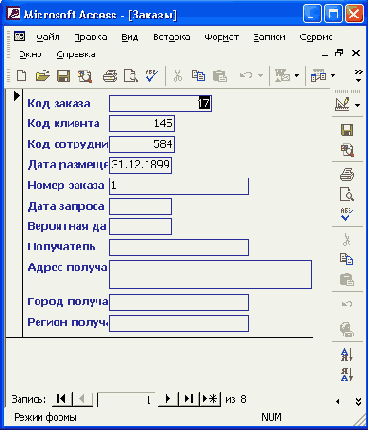
Task: Save using the top toolbar floppy icon
Action: tap(63, 76)
